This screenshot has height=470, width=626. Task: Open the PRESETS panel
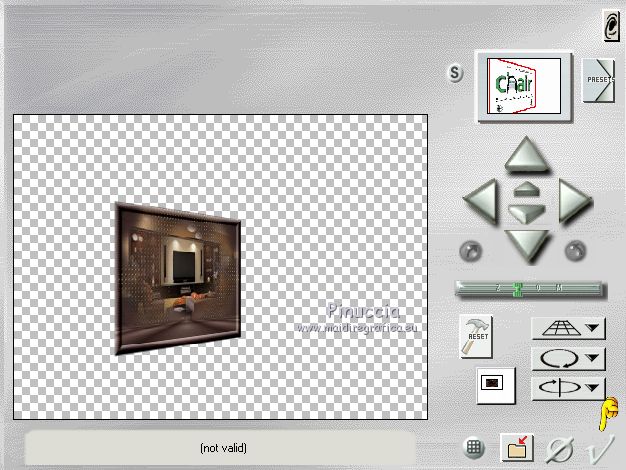click(x=598, y=80)
